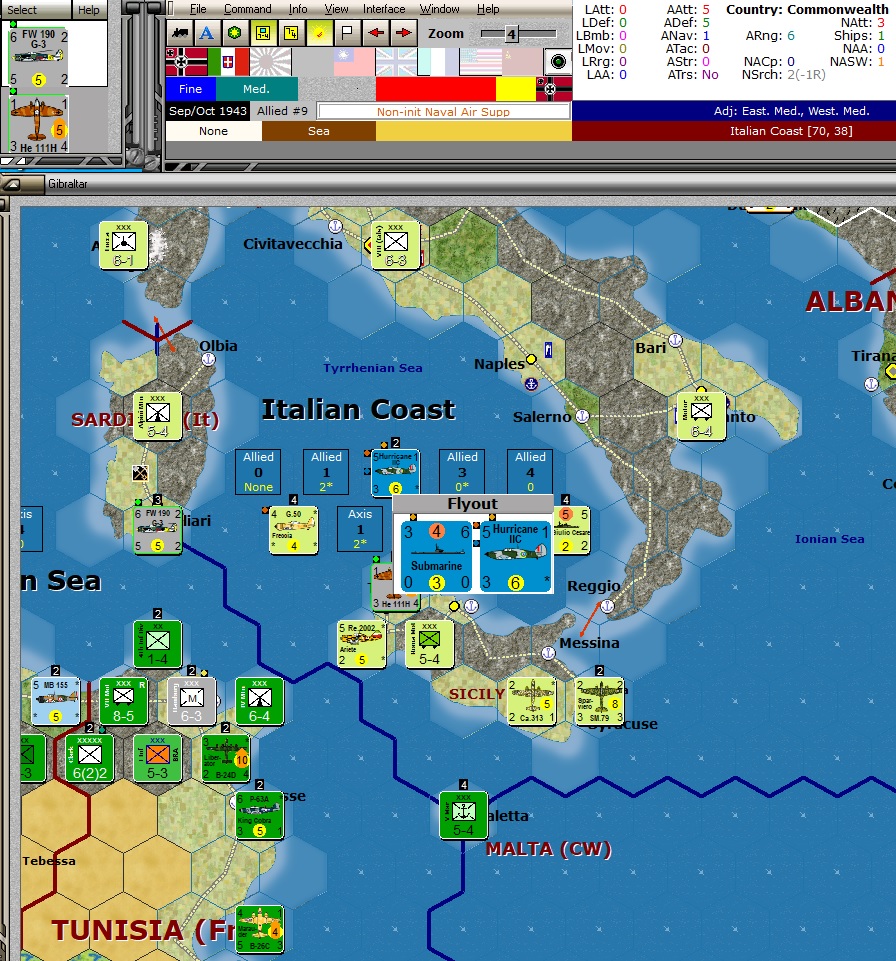Open the Select dropdown in the unit panel
This screenshot has height=961, width=896.
pos(25,9)
